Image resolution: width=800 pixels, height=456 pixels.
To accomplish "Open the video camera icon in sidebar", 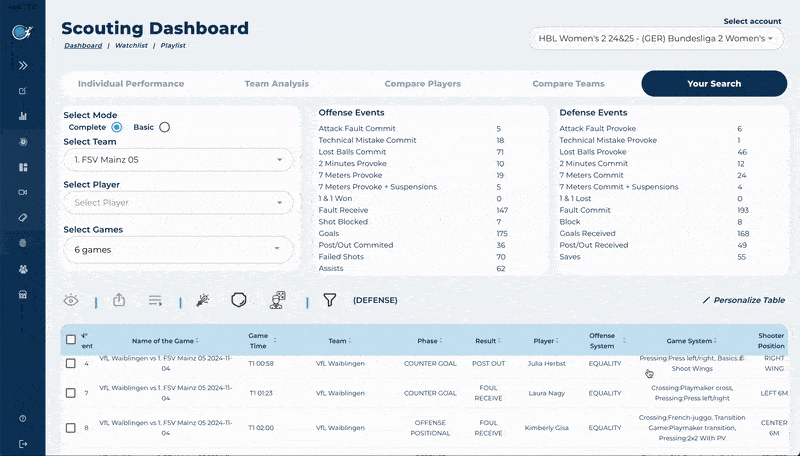I will tap(22, 191).
